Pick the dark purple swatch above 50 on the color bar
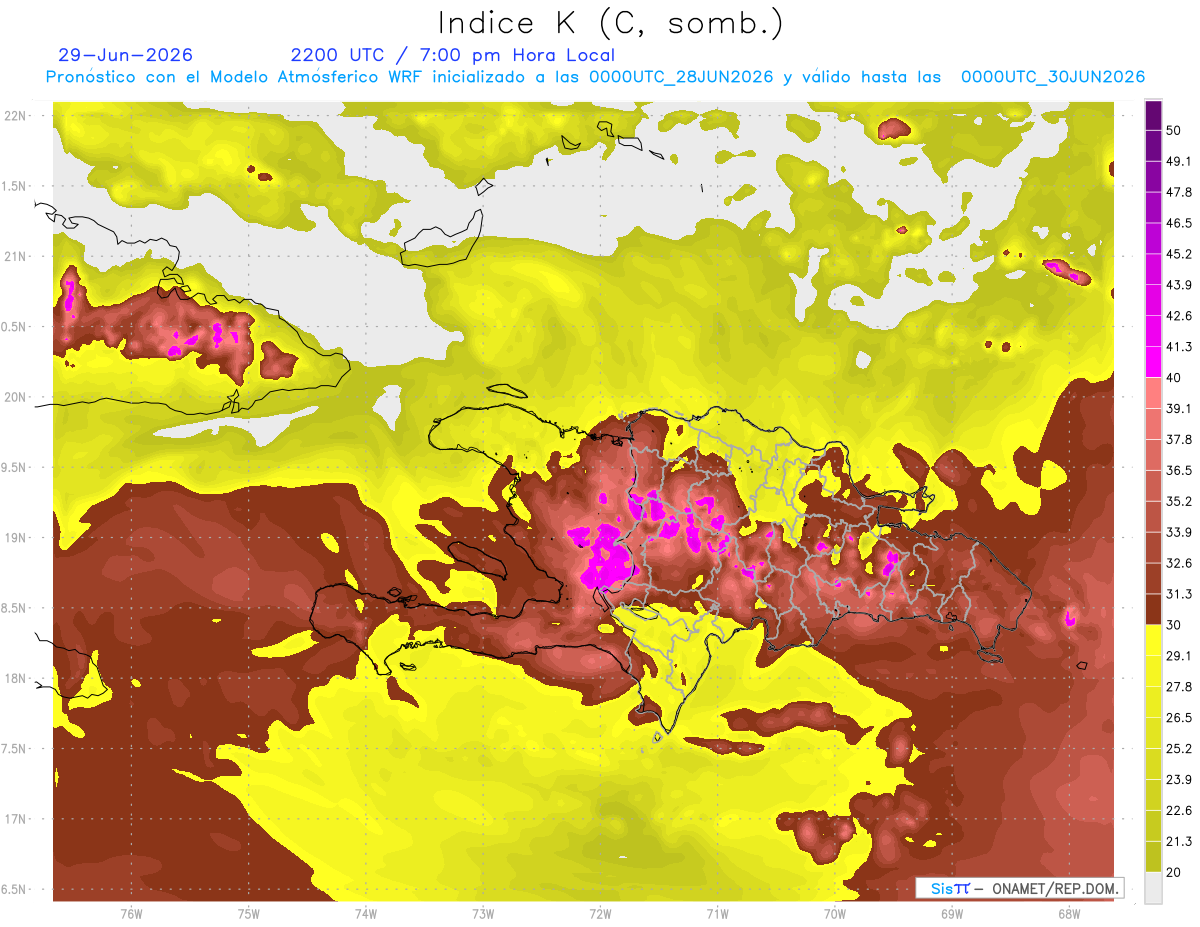The height and width of the screenshot is (927, 1200). (x=1153, y=115)
